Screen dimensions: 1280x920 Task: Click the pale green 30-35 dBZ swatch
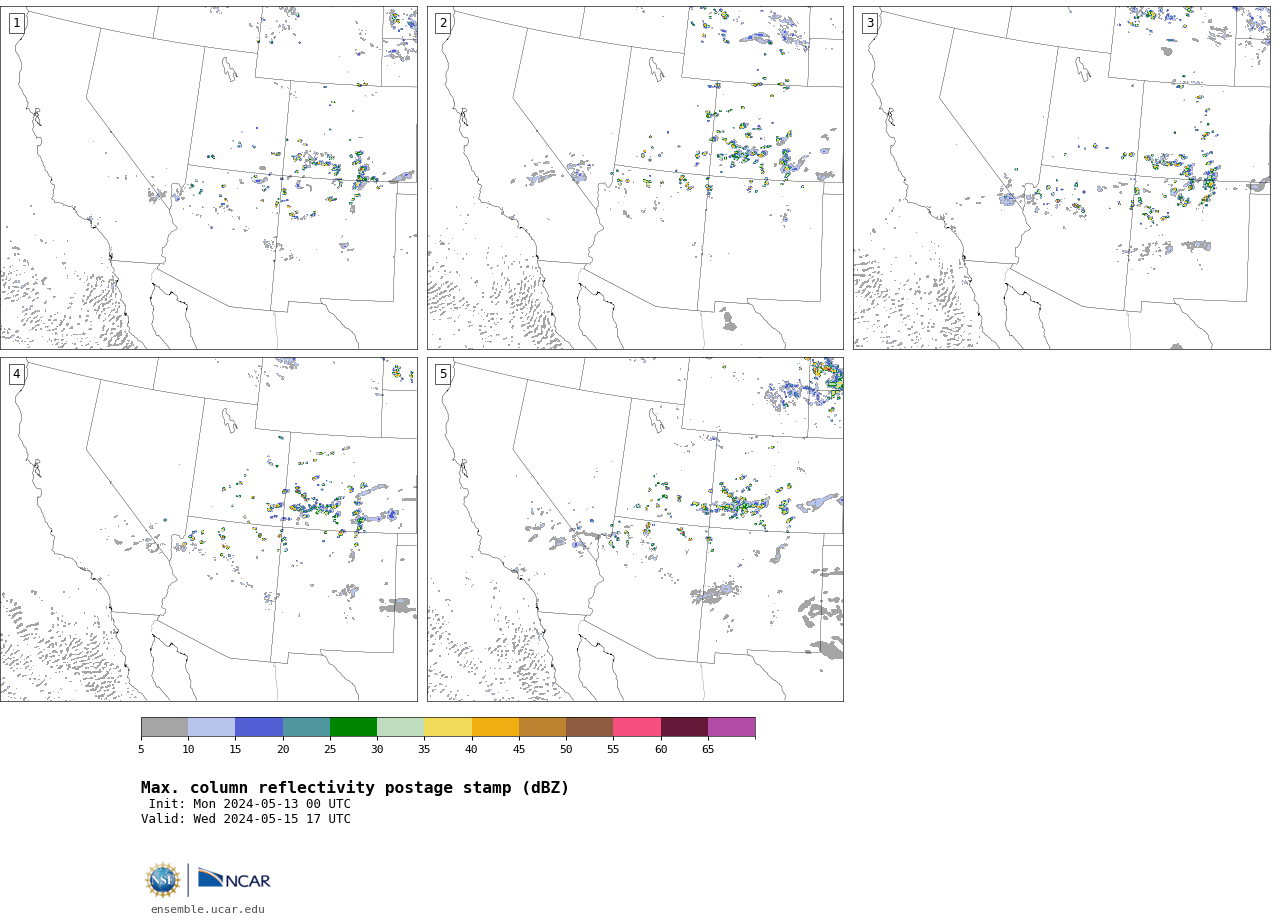(x=401, y=727)
